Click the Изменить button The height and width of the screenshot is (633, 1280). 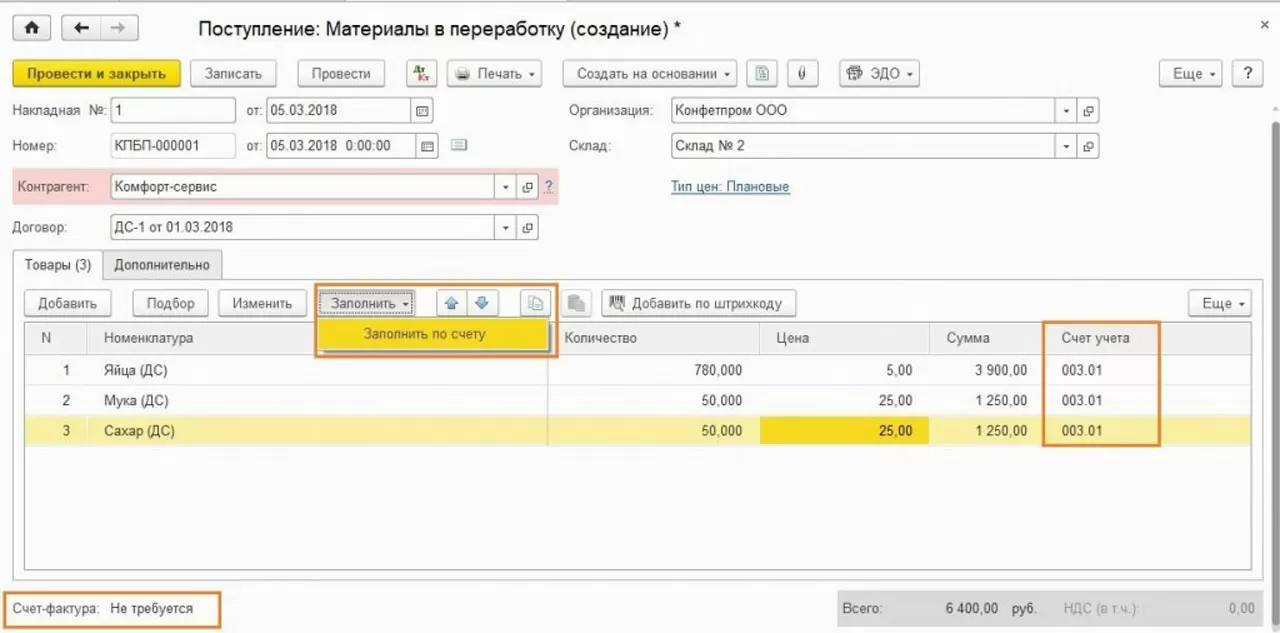tap(262, 303)
